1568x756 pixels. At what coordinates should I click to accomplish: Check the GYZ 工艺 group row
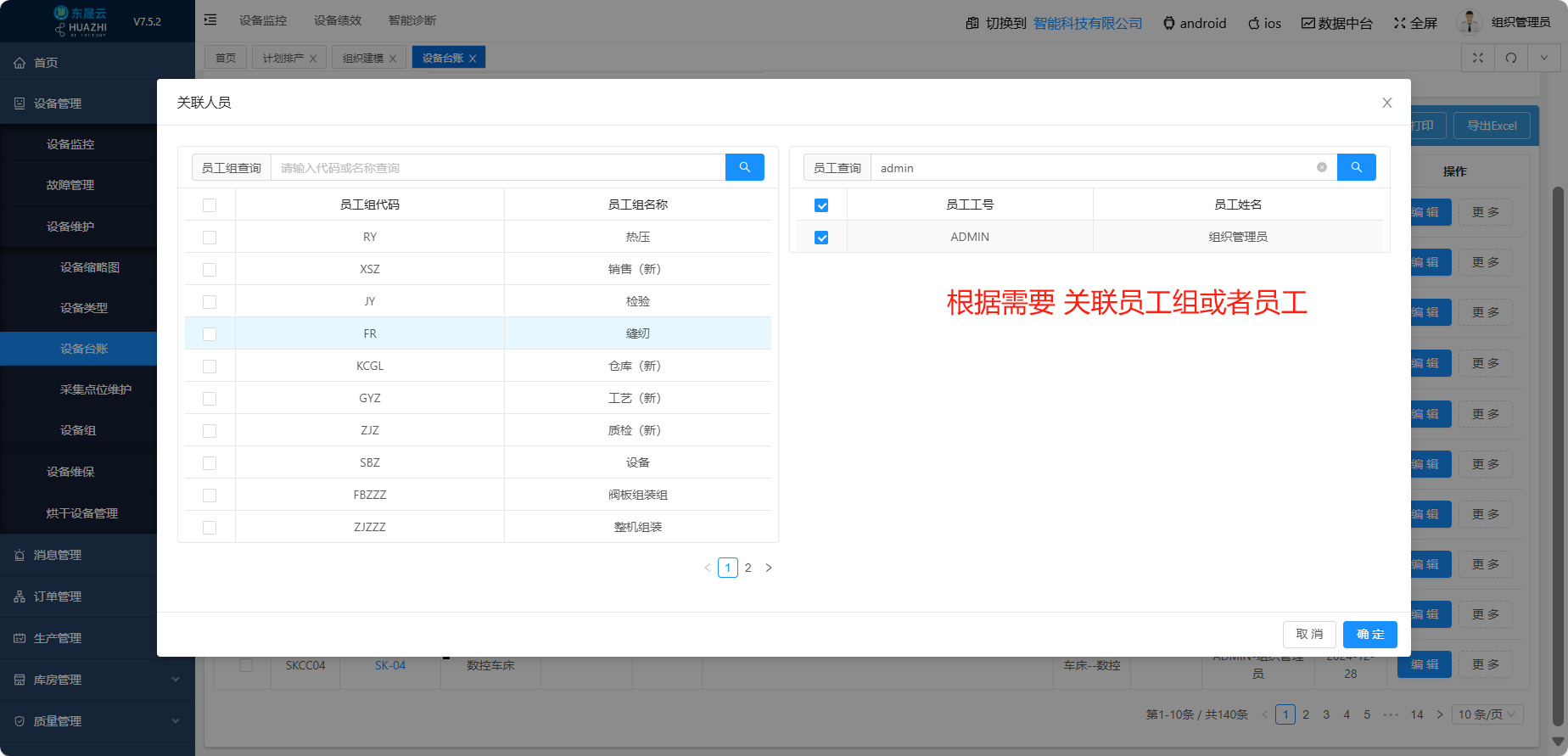tap(210, 399)
